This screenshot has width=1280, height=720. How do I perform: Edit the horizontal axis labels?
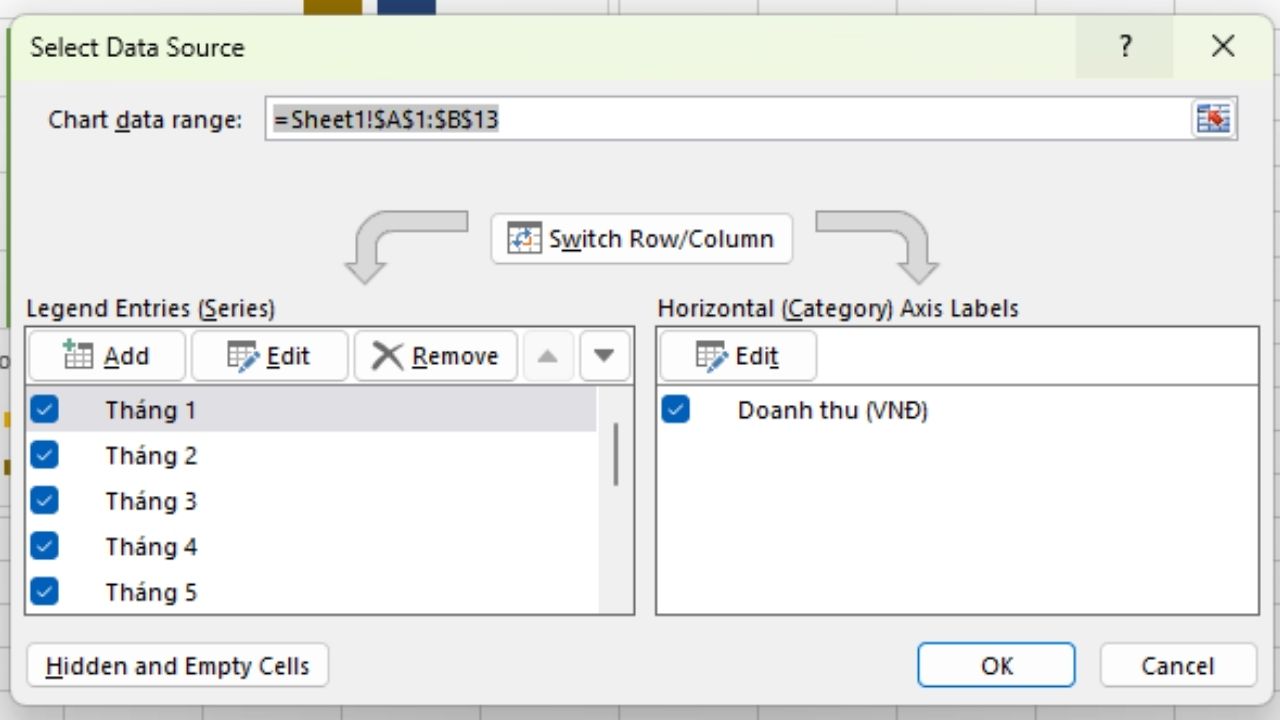pos(737,356)
